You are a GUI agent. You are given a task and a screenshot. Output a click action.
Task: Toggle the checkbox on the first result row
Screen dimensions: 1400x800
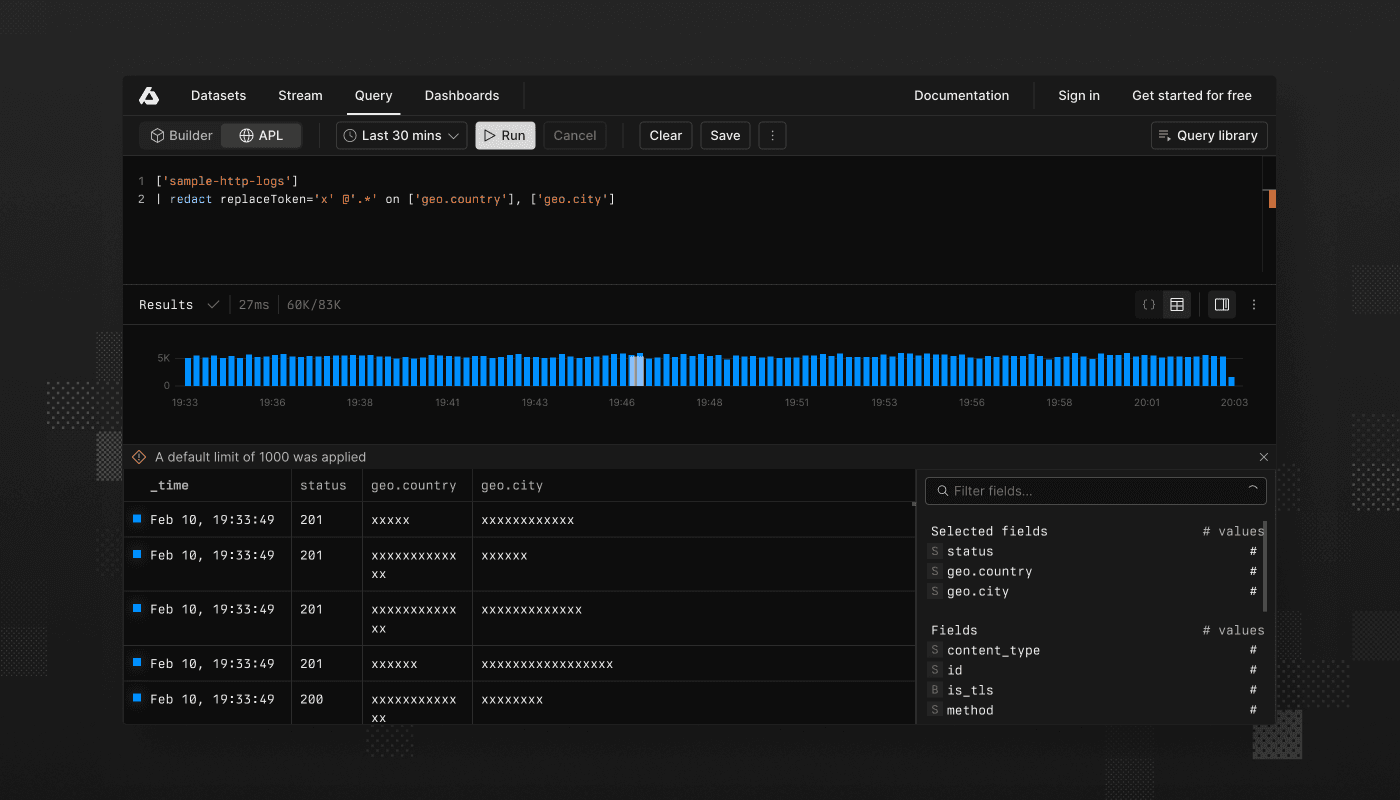[x=139, y=517]
